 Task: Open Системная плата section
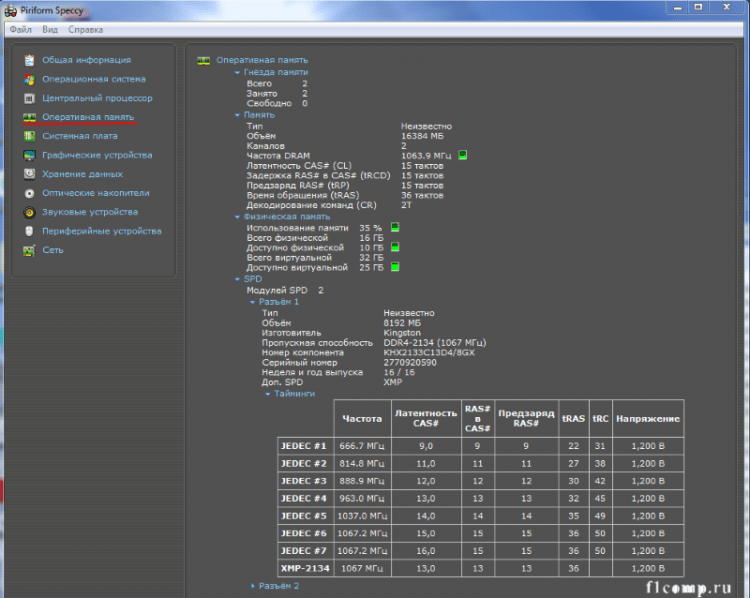click(80, 136)
